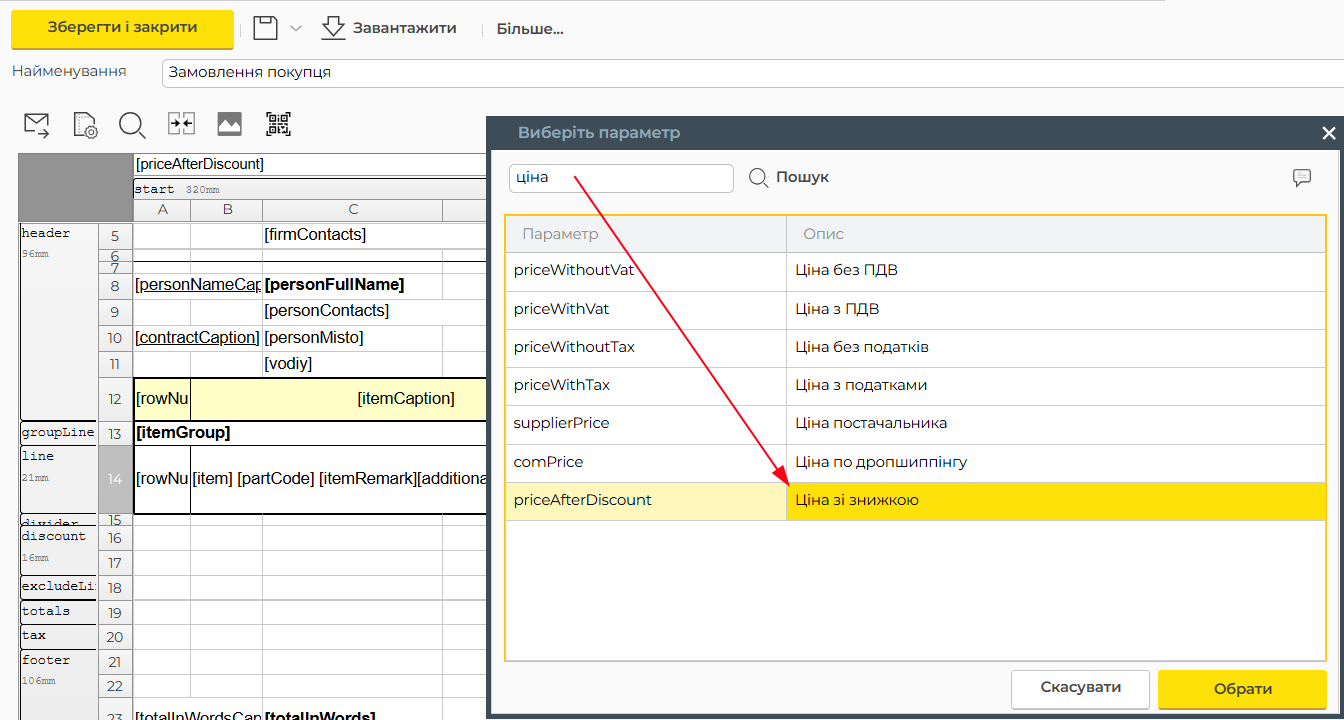1344x720 pixels.
Task: Click the floppy disk save icon
Action: (265, 28)
